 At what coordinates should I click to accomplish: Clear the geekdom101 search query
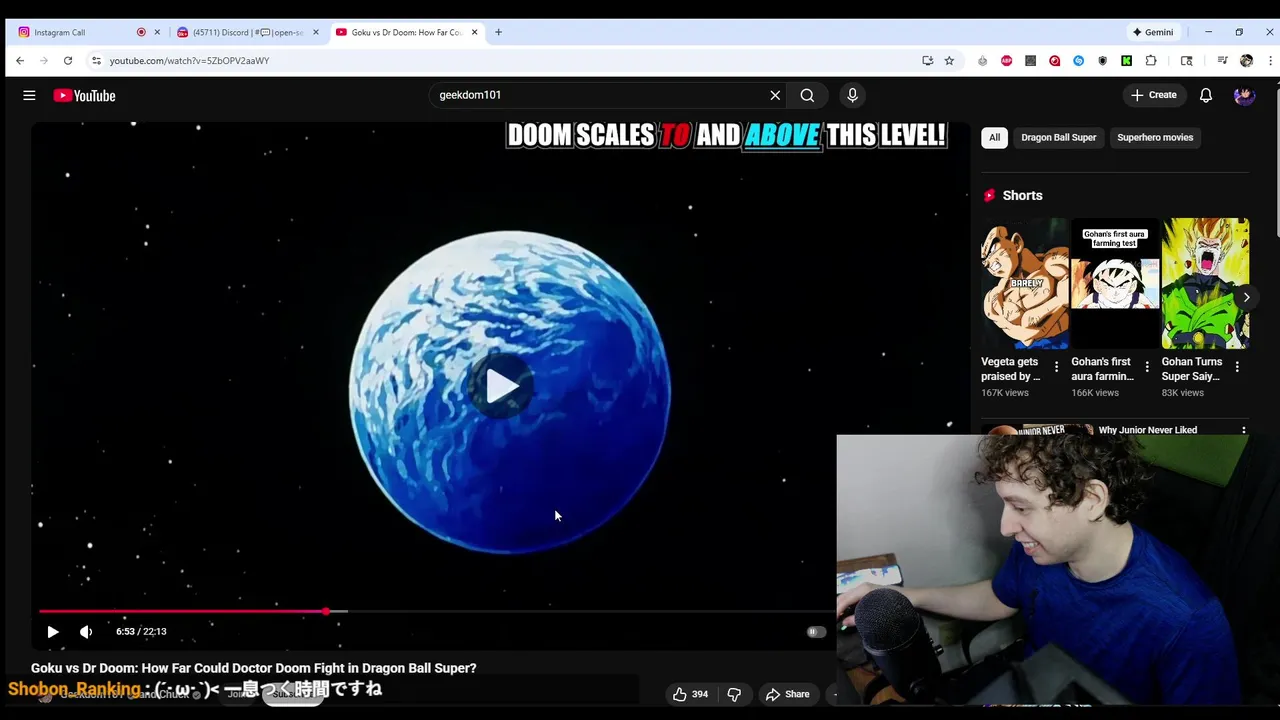click(775, 95)
